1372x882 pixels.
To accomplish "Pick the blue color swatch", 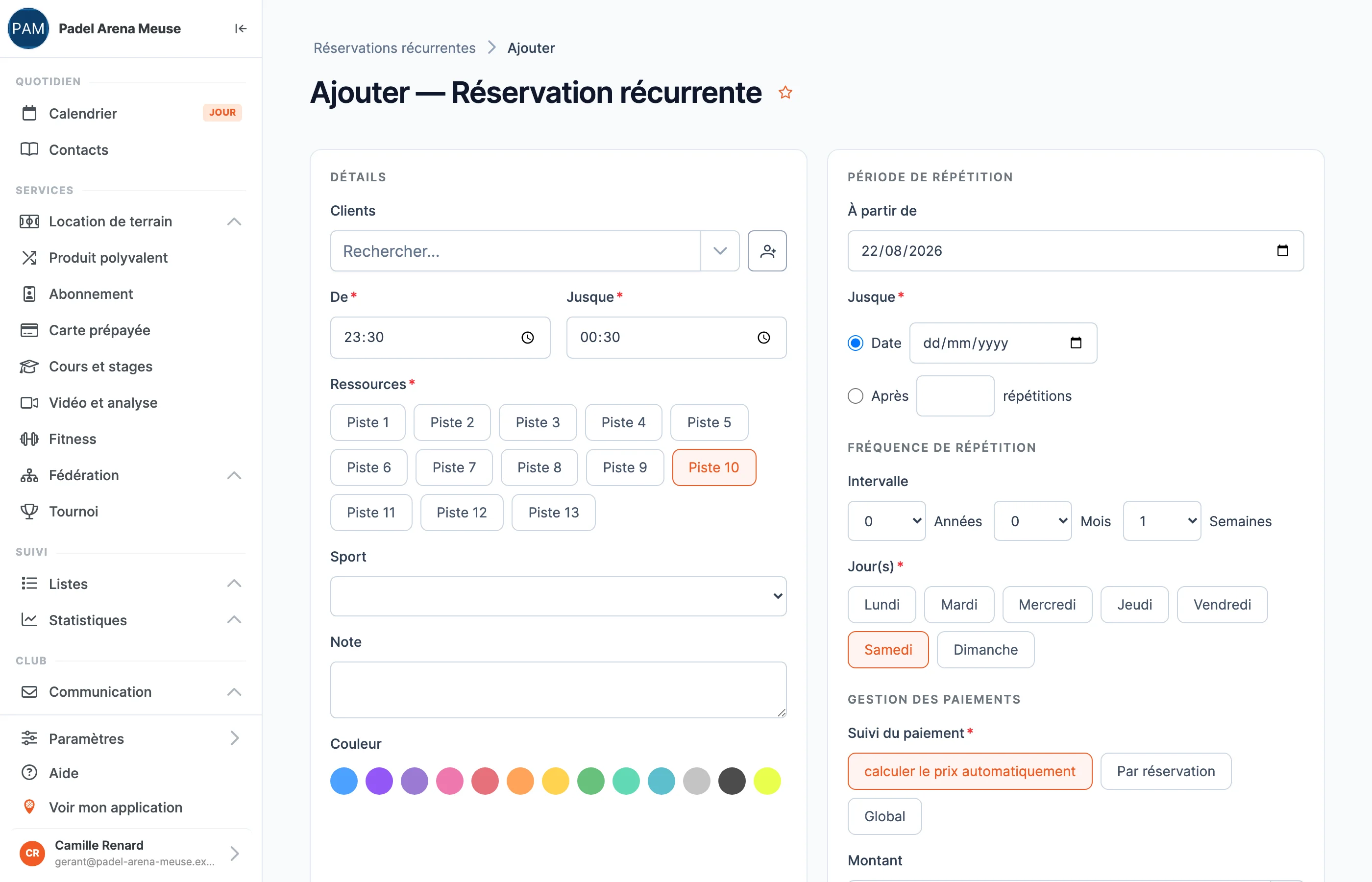I will 343,781.
